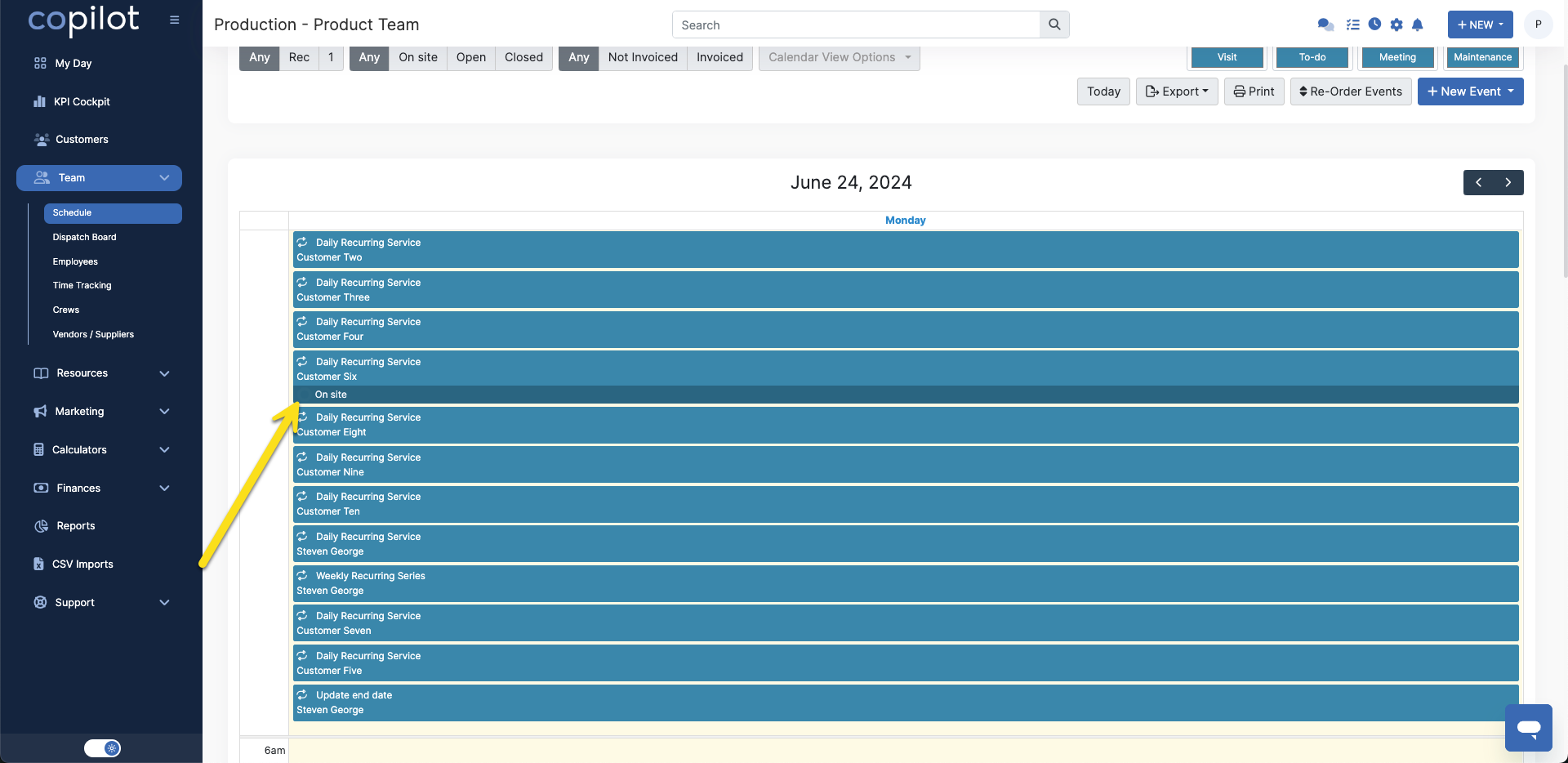Open the Schedule submenu item
The height and width of the screenshot is (763, 1568).
(113, 213)
